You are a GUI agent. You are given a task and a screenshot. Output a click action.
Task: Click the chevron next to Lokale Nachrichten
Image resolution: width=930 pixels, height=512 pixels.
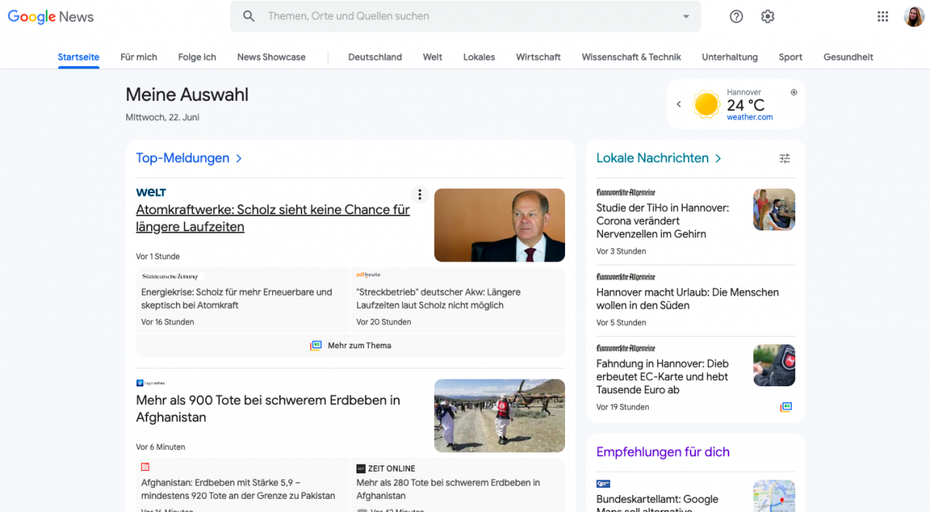(718, 158)
